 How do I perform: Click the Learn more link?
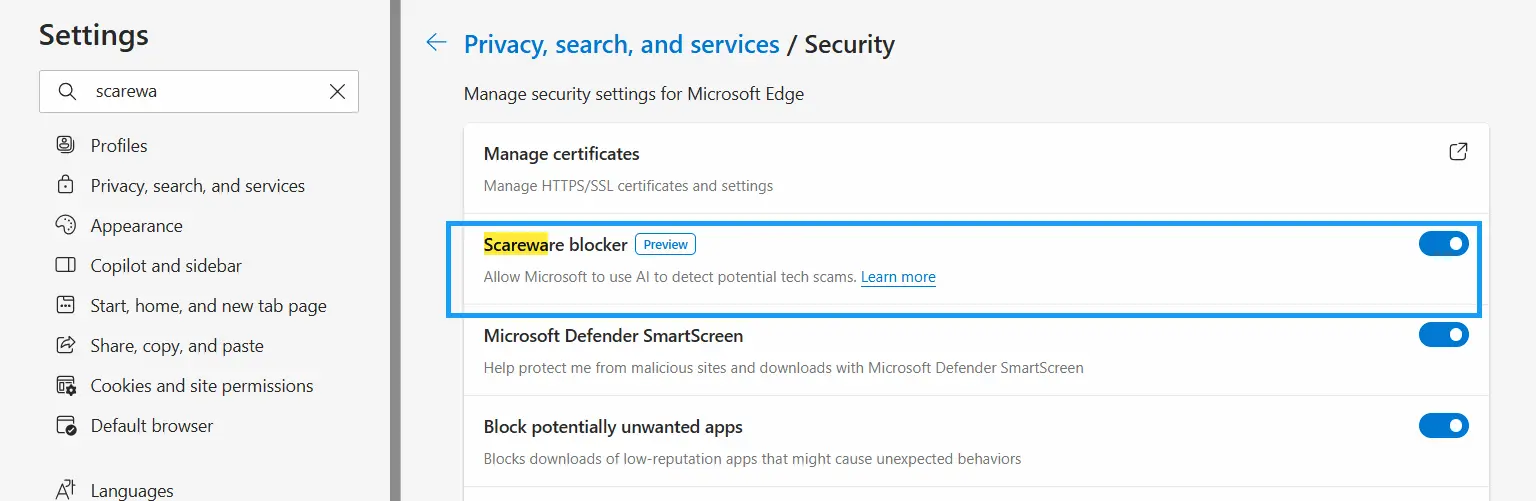[898, 277]
